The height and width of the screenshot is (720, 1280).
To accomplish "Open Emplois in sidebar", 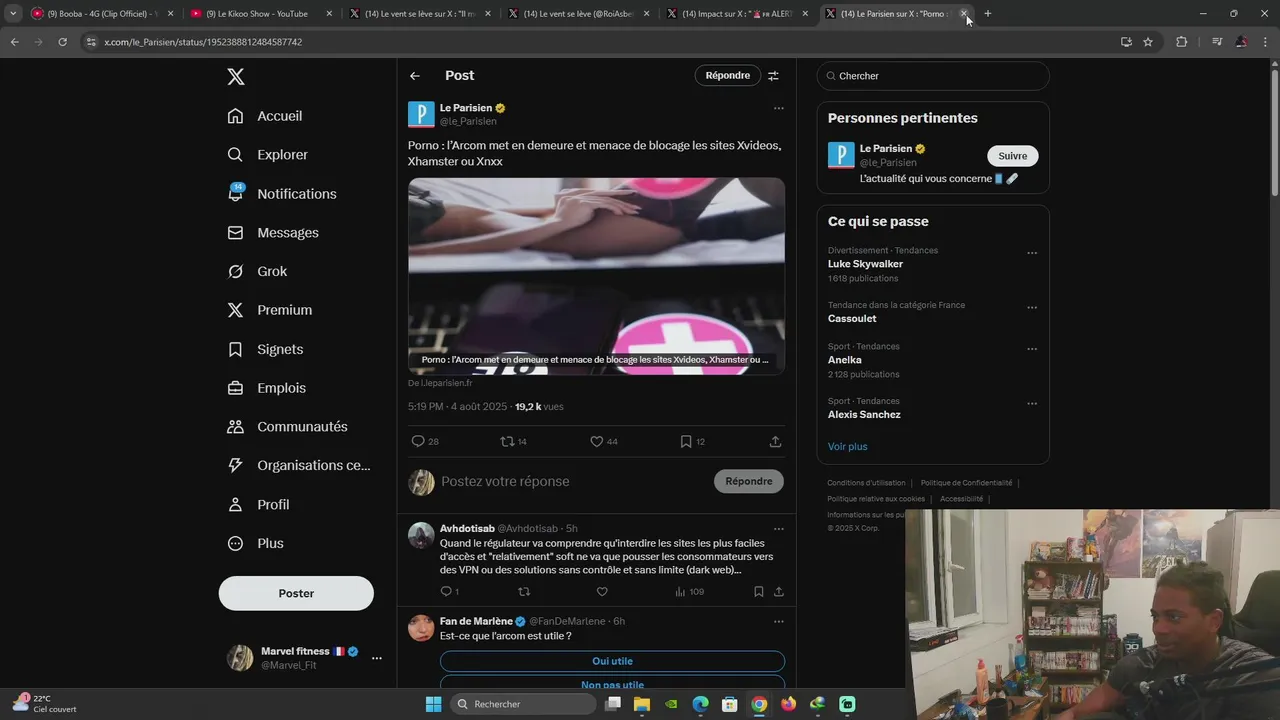I will (267, 388).
